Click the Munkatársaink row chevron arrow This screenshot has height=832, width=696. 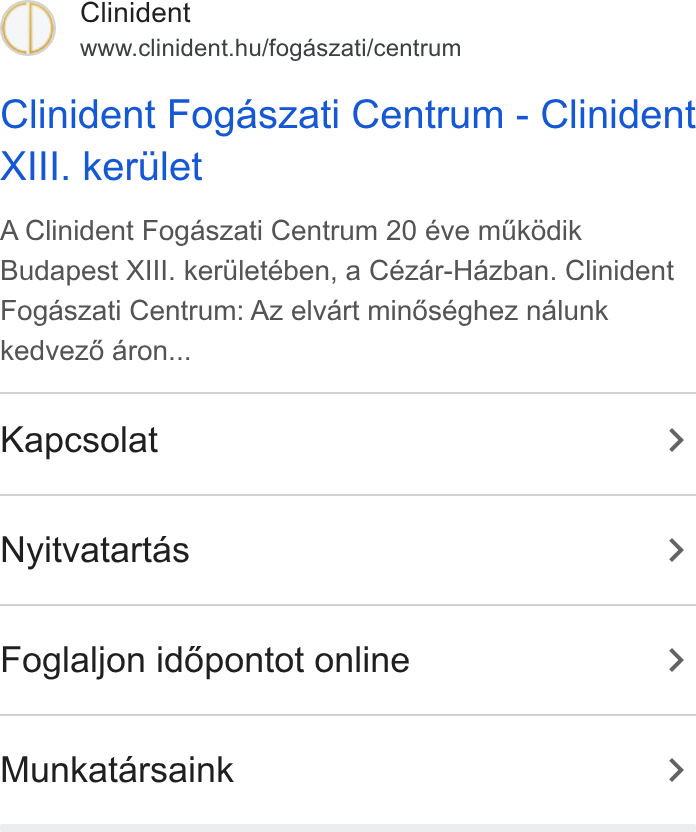tap(676, 770)
